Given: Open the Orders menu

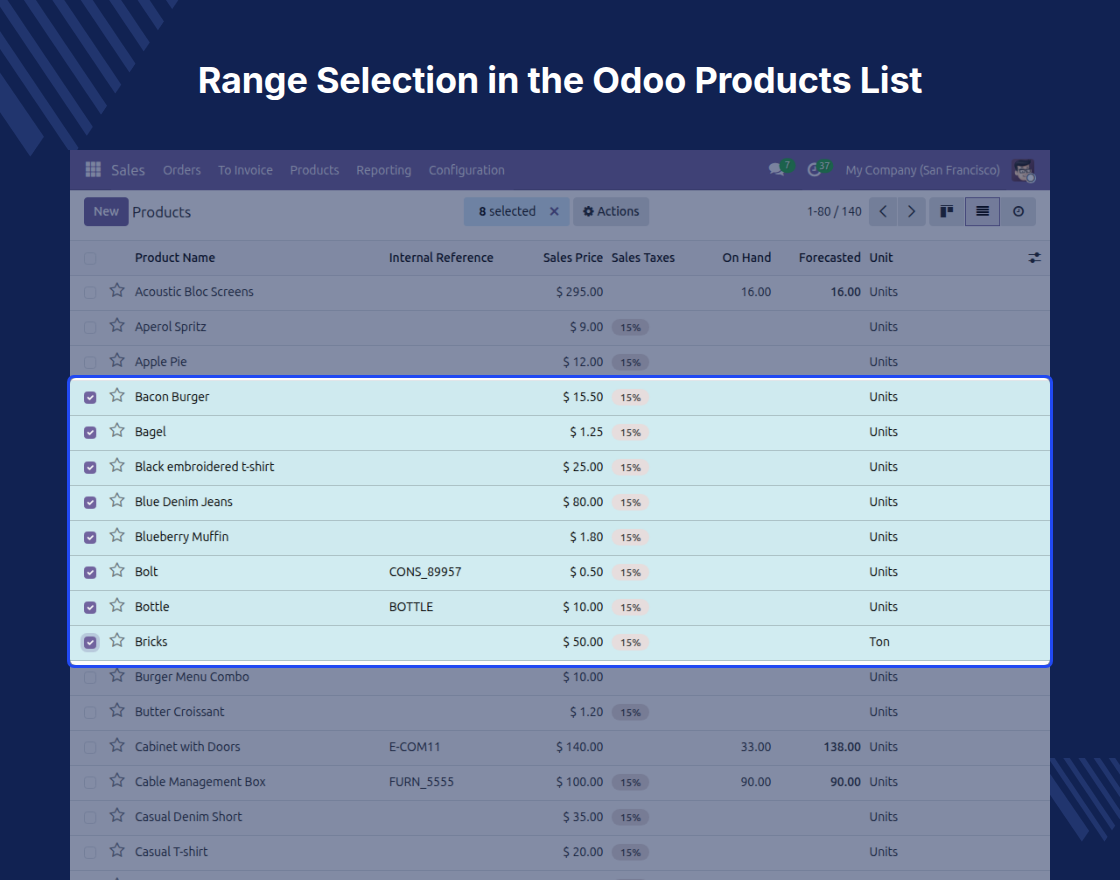Looking at the screenshot, I should tap(181, 170).
